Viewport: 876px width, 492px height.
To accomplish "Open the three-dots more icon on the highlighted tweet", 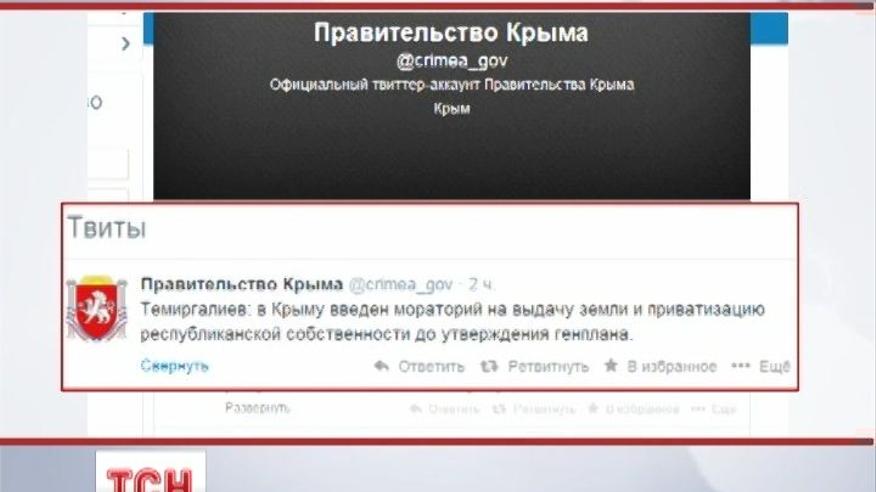I will point(741,366).
